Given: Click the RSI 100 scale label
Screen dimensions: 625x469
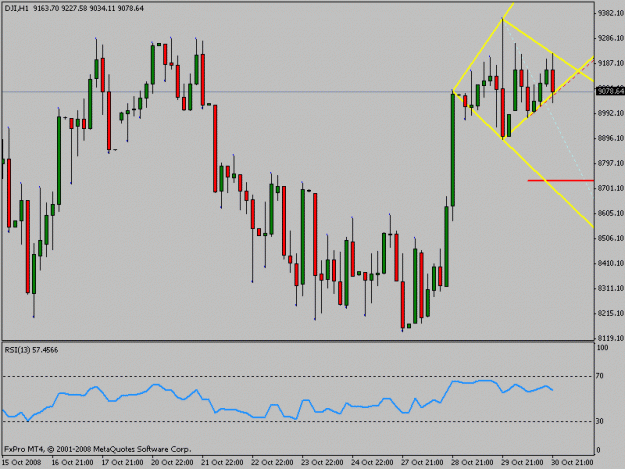Looking at the screenshot, I should coord(602,347).
